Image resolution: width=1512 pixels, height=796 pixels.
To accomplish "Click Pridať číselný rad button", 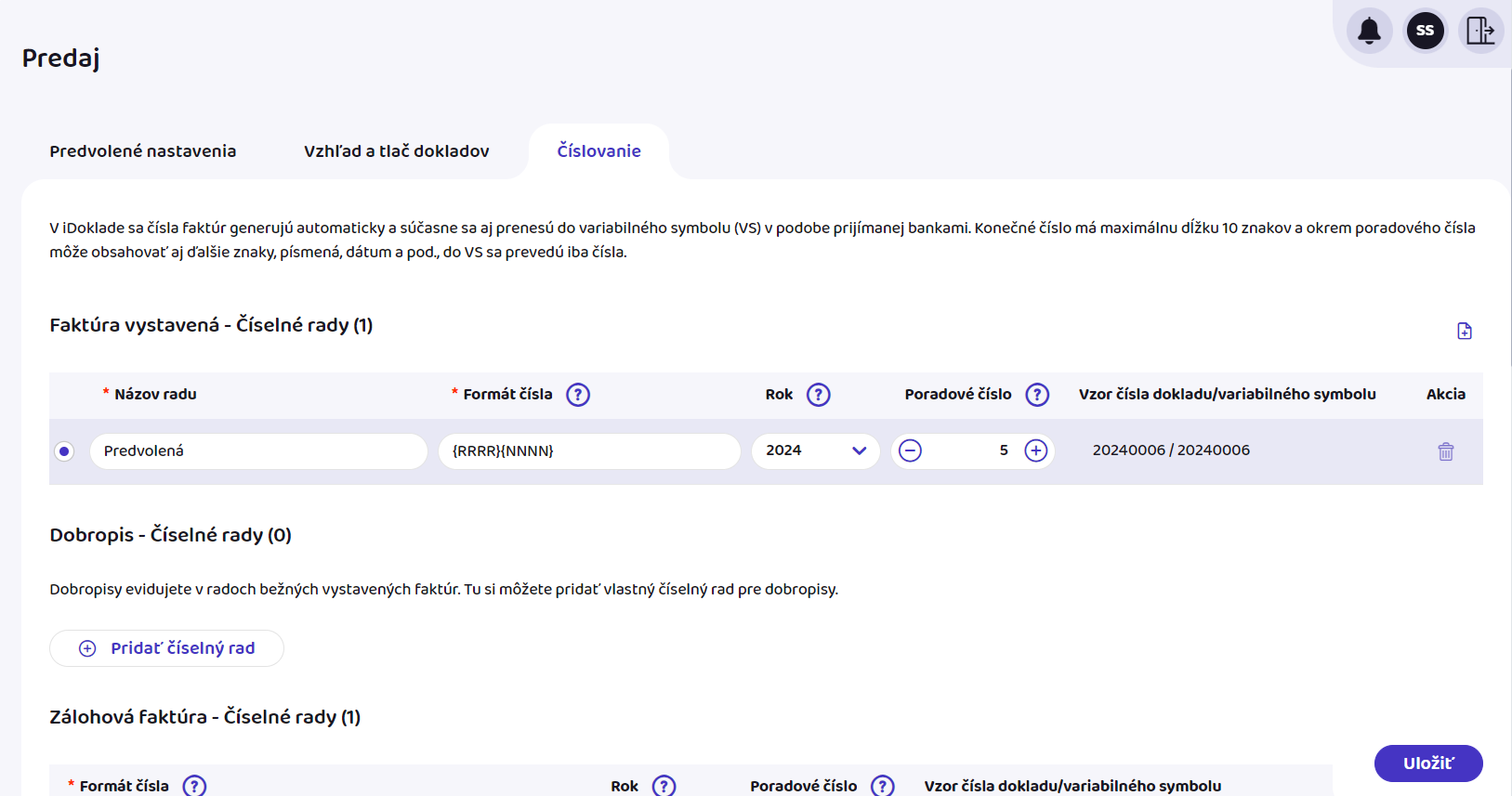I will click(167, 648).
